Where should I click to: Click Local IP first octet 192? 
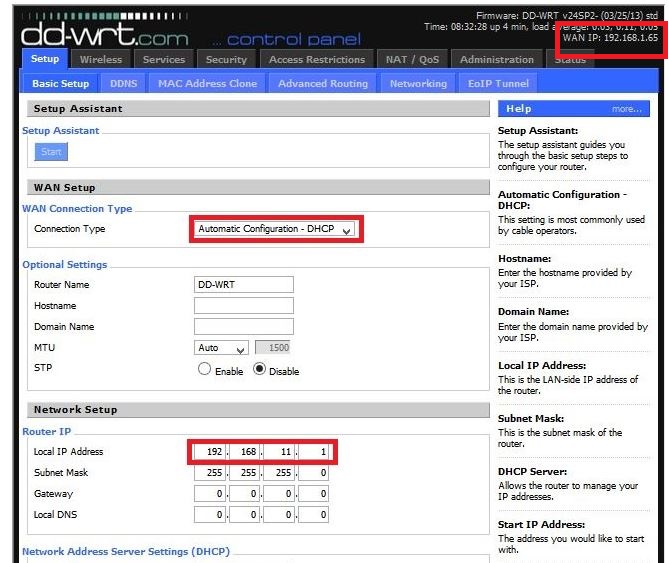tap(210, 451)
